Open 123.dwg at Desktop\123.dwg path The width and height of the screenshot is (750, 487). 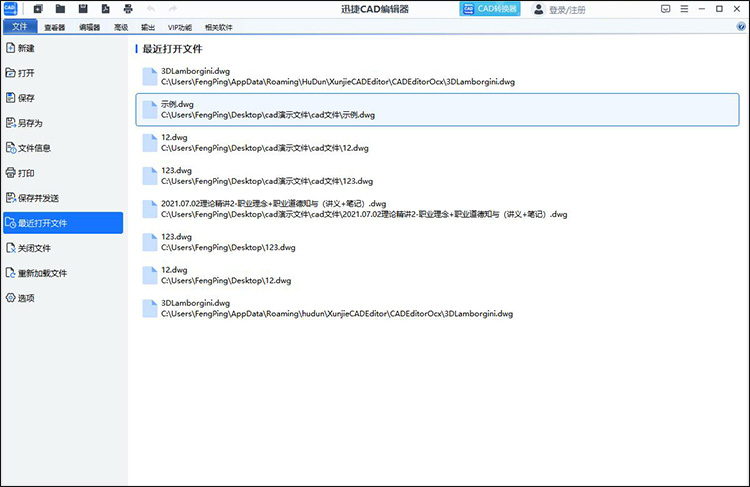437,242
